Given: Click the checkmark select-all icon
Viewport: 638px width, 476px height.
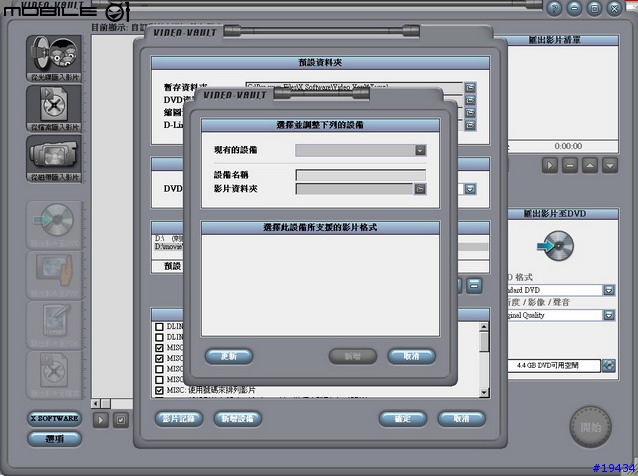Looking at the screenshot, I should tap(121, 420).
